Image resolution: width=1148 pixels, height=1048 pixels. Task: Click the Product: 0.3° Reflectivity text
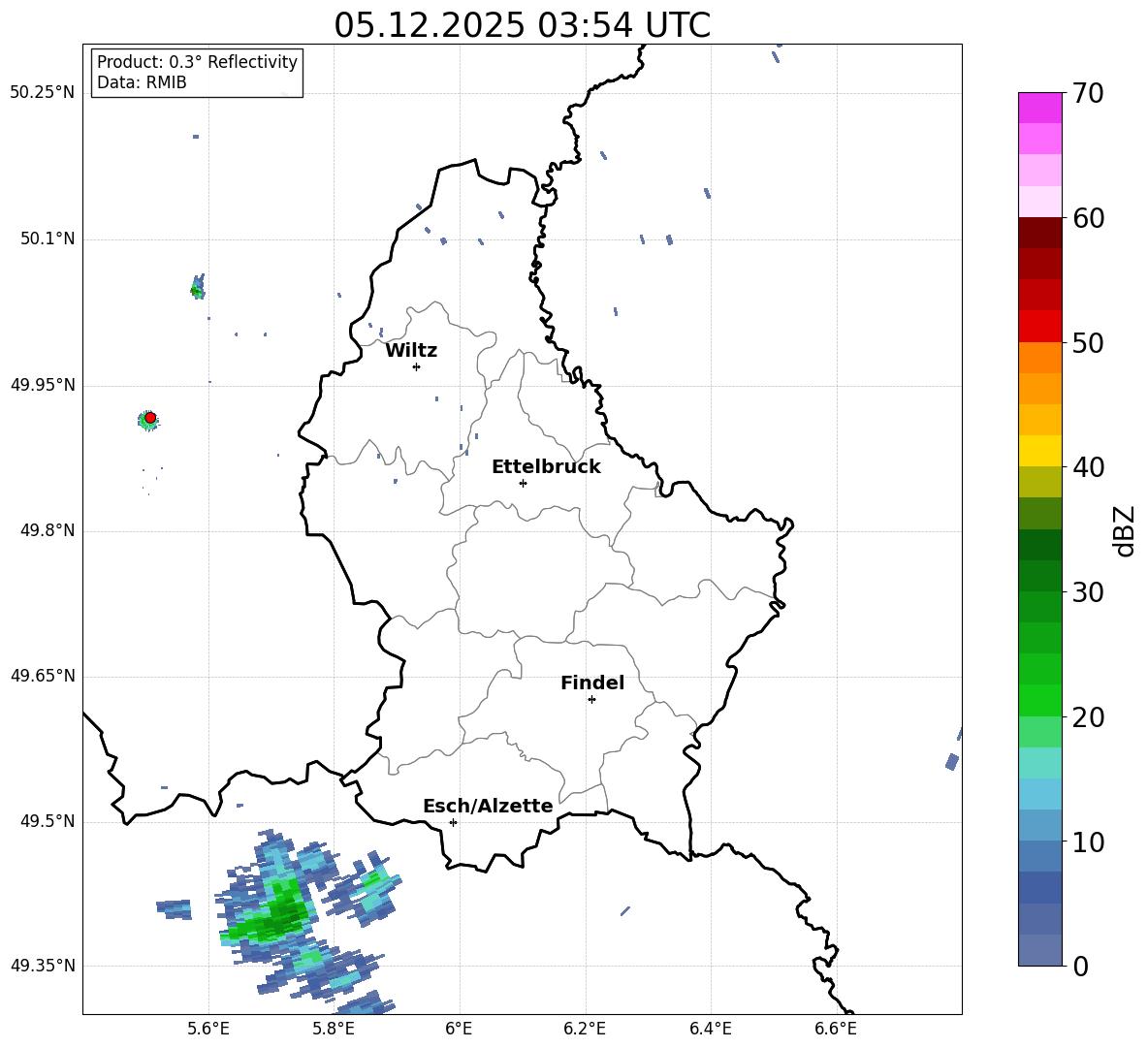(x=197, y=62)
